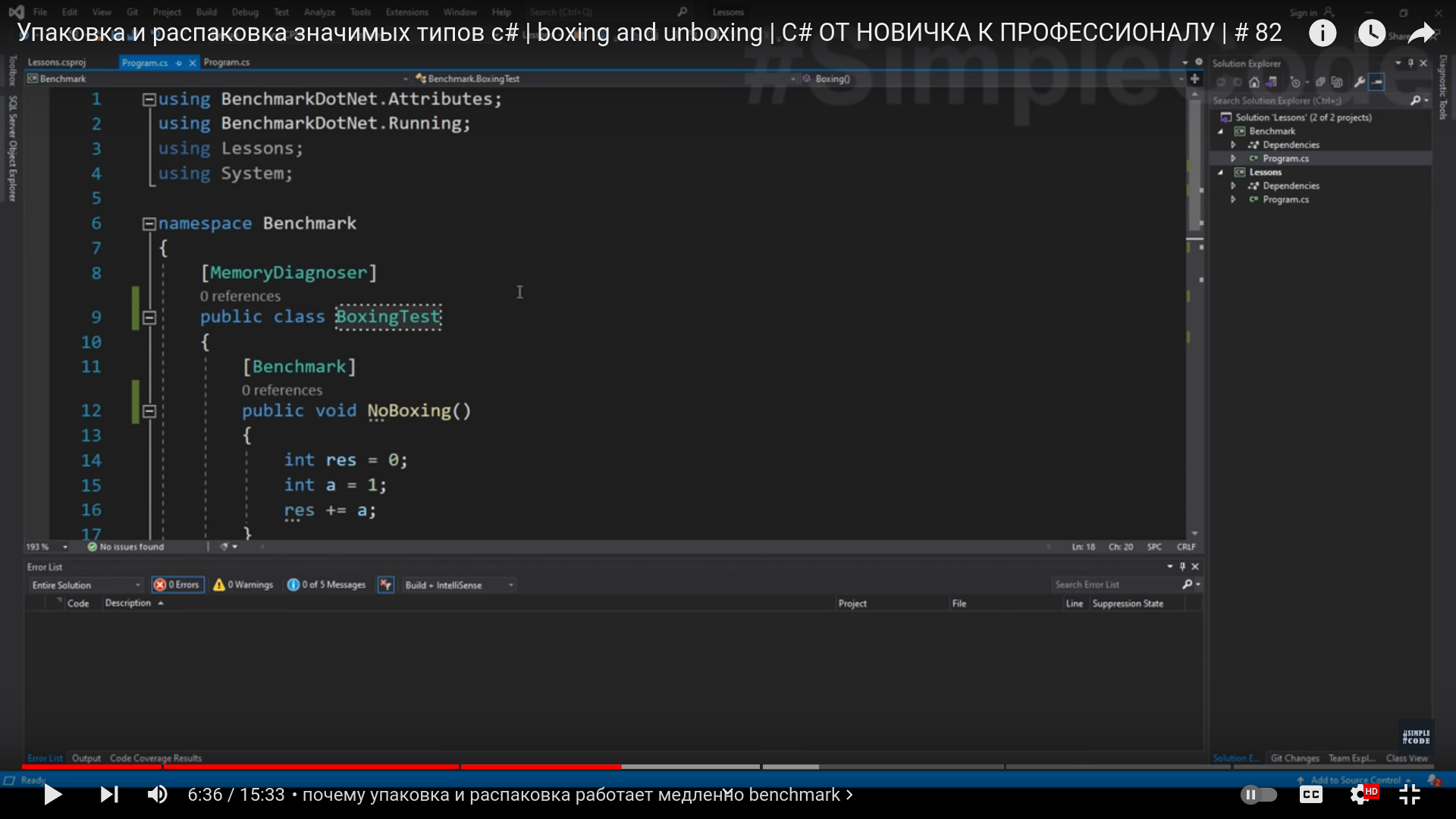Open Build + IntelliSense dropdown

tap(459, 585)
